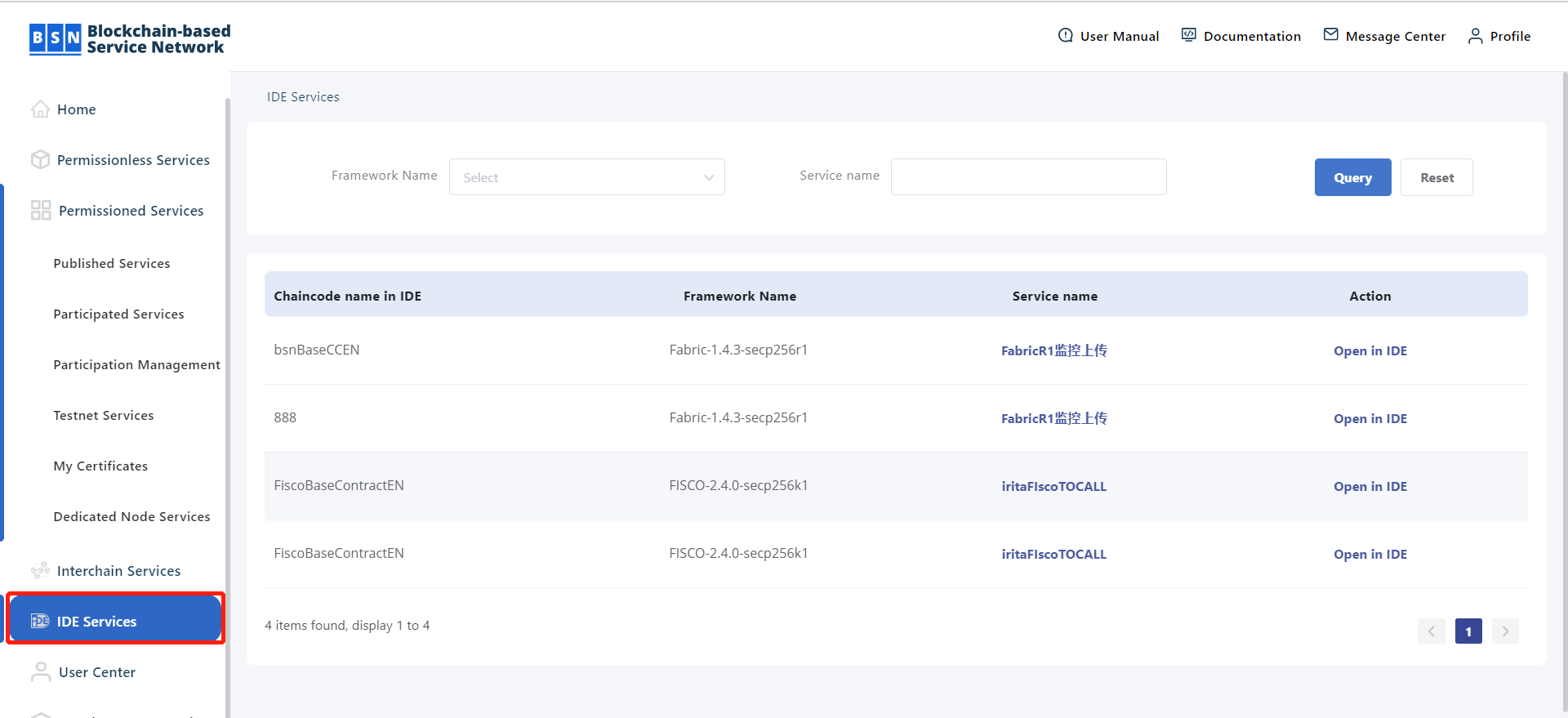Click the Reset button

[1437, 177]
